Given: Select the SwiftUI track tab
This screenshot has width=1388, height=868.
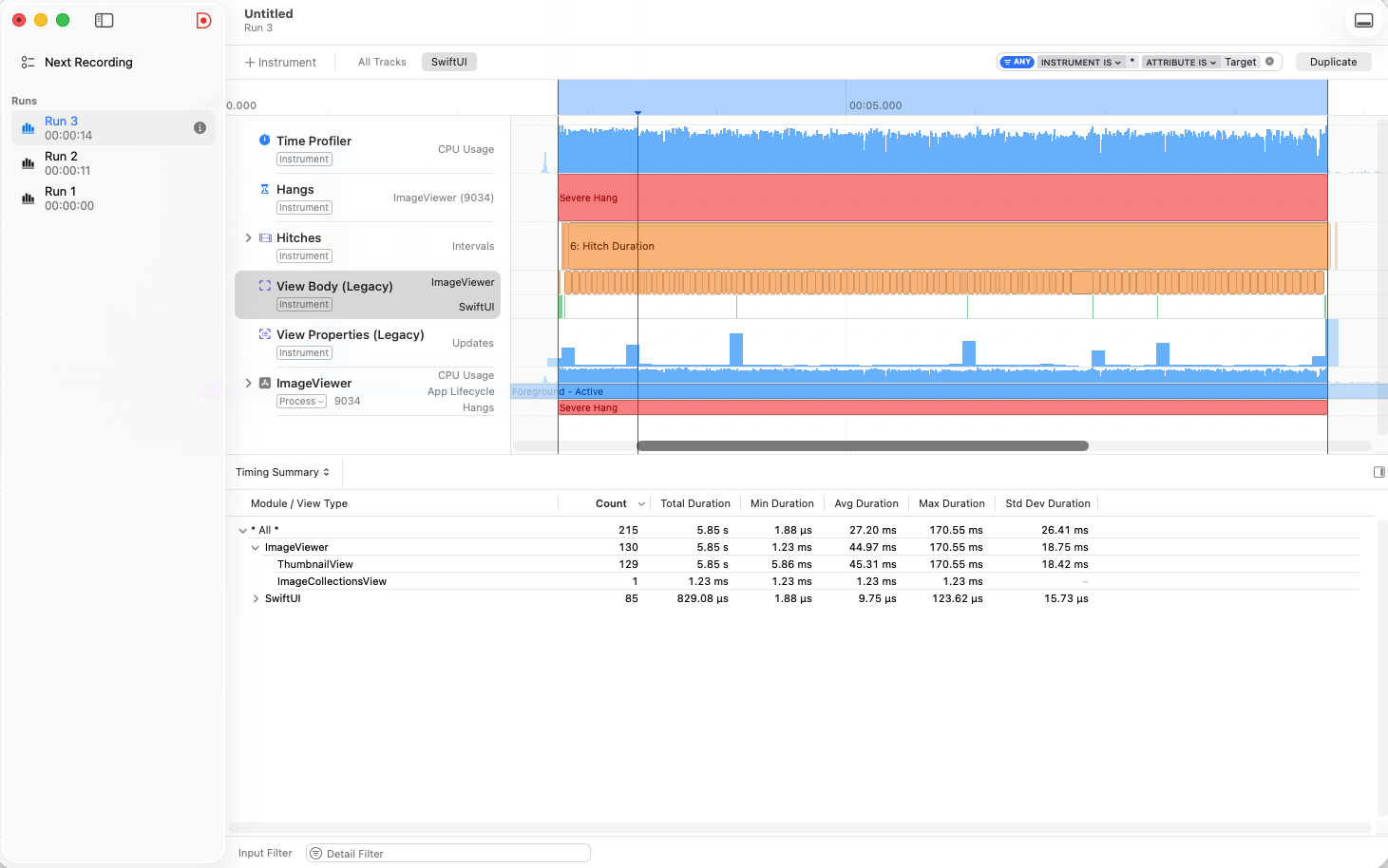Looking at the screenshot, I should tap(449, 62).
